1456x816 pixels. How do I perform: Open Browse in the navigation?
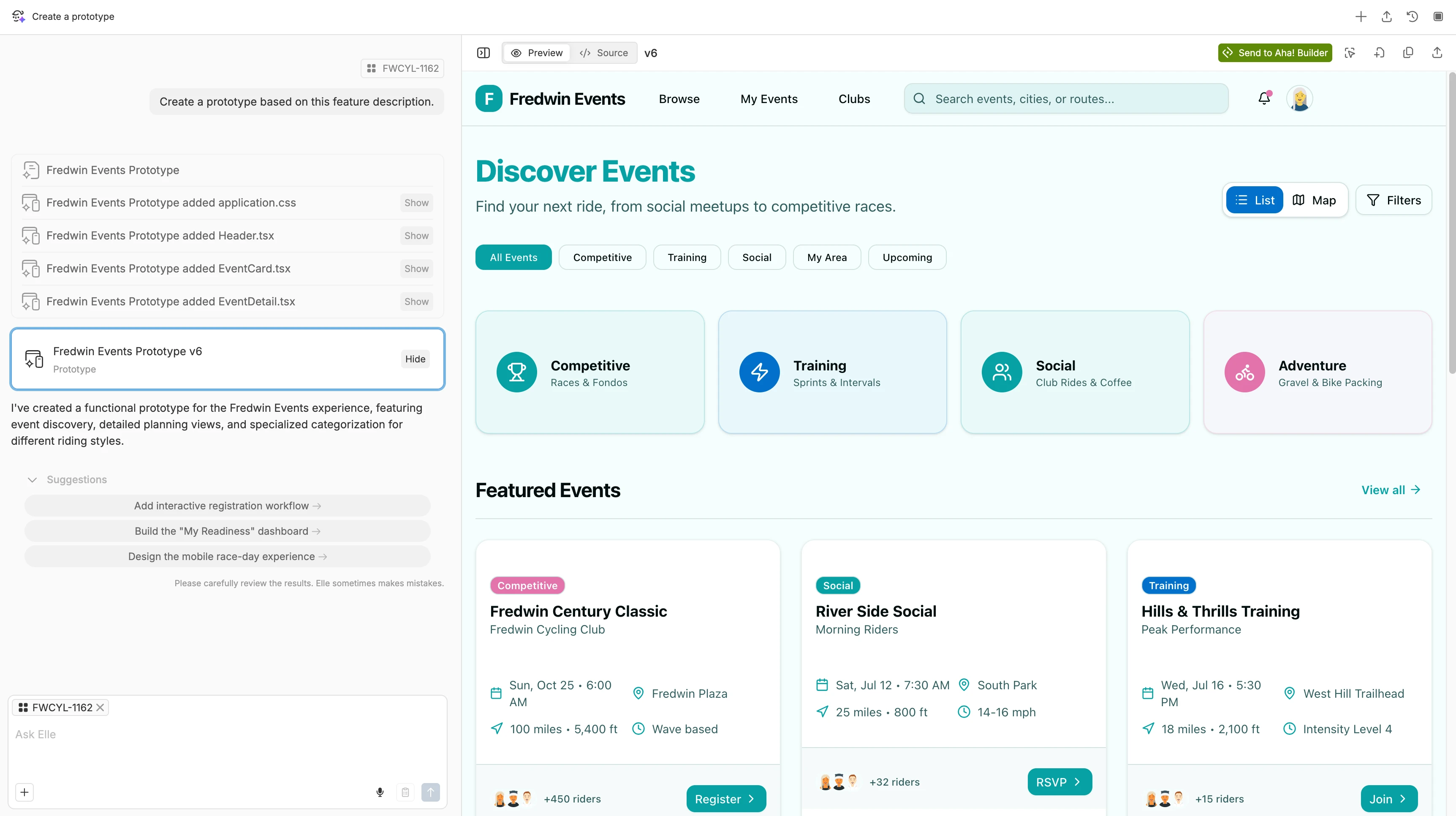pos(679,99)
